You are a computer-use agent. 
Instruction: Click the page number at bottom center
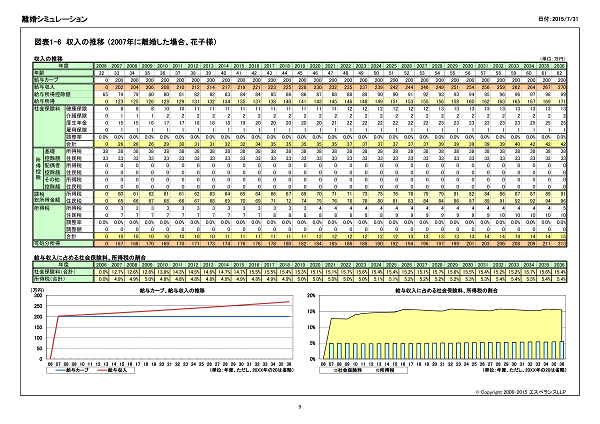point(299,405)
